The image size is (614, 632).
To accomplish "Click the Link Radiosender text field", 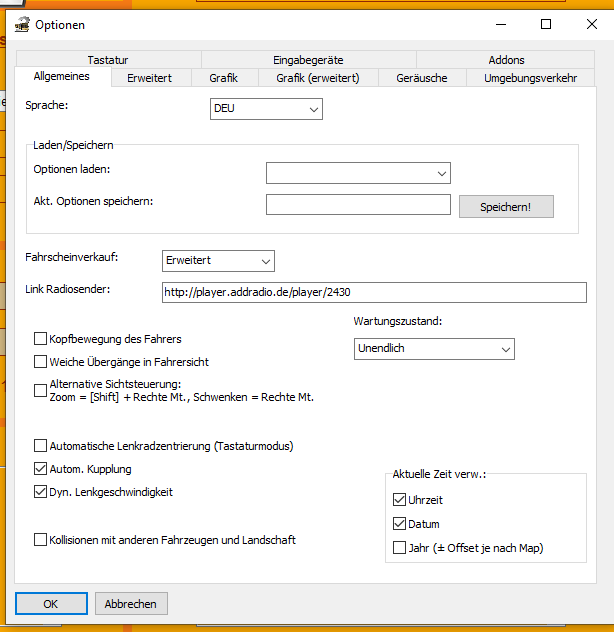I will pos(373,292).
